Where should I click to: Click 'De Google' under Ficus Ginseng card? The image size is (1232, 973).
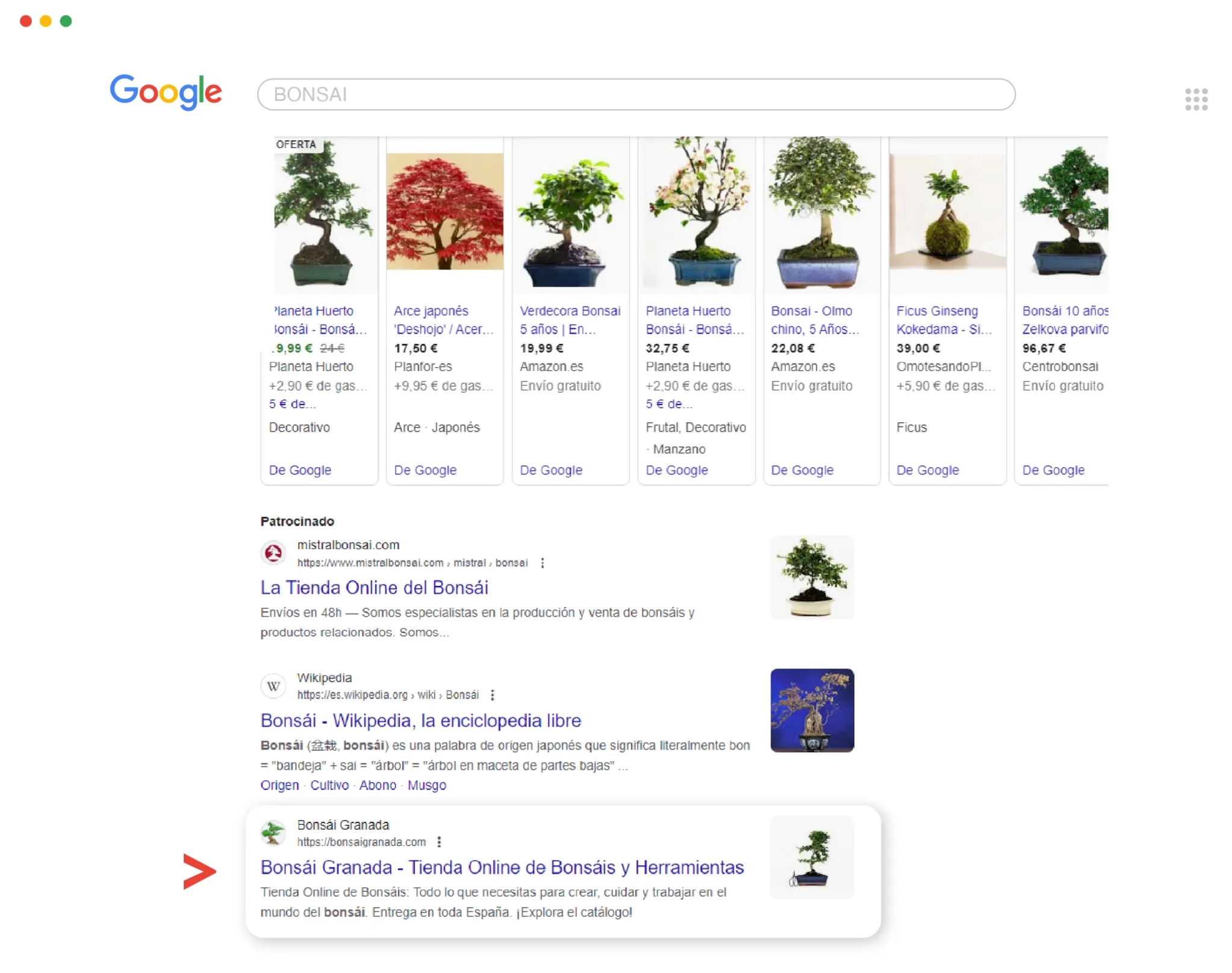tap(927, 470)
